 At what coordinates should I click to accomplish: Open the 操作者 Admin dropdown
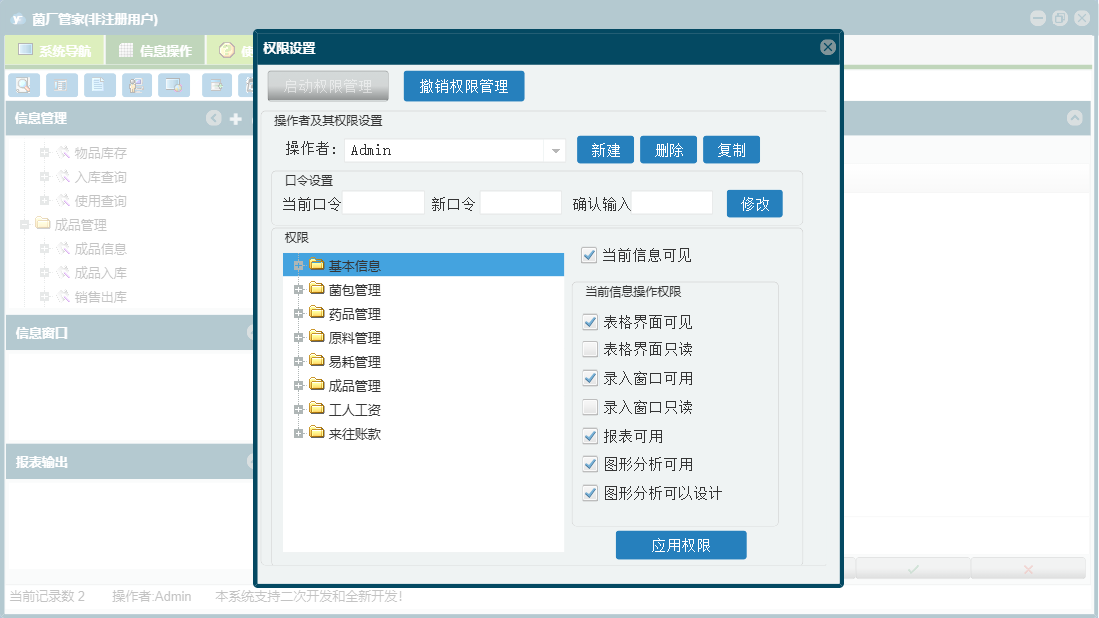pyautogui.click(x=555, y=150)
